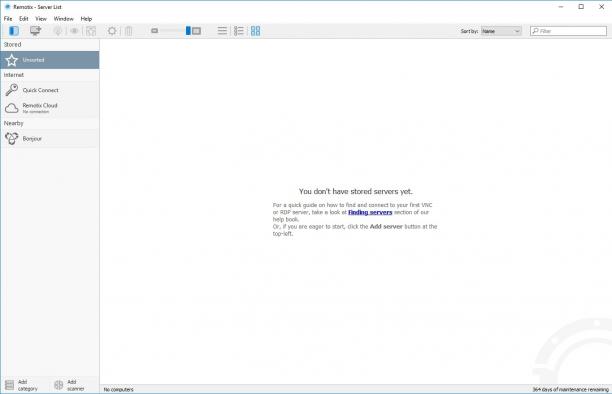The image size is (612, 394).
Task: Click Add scanner button
Action: pos(69,385)
